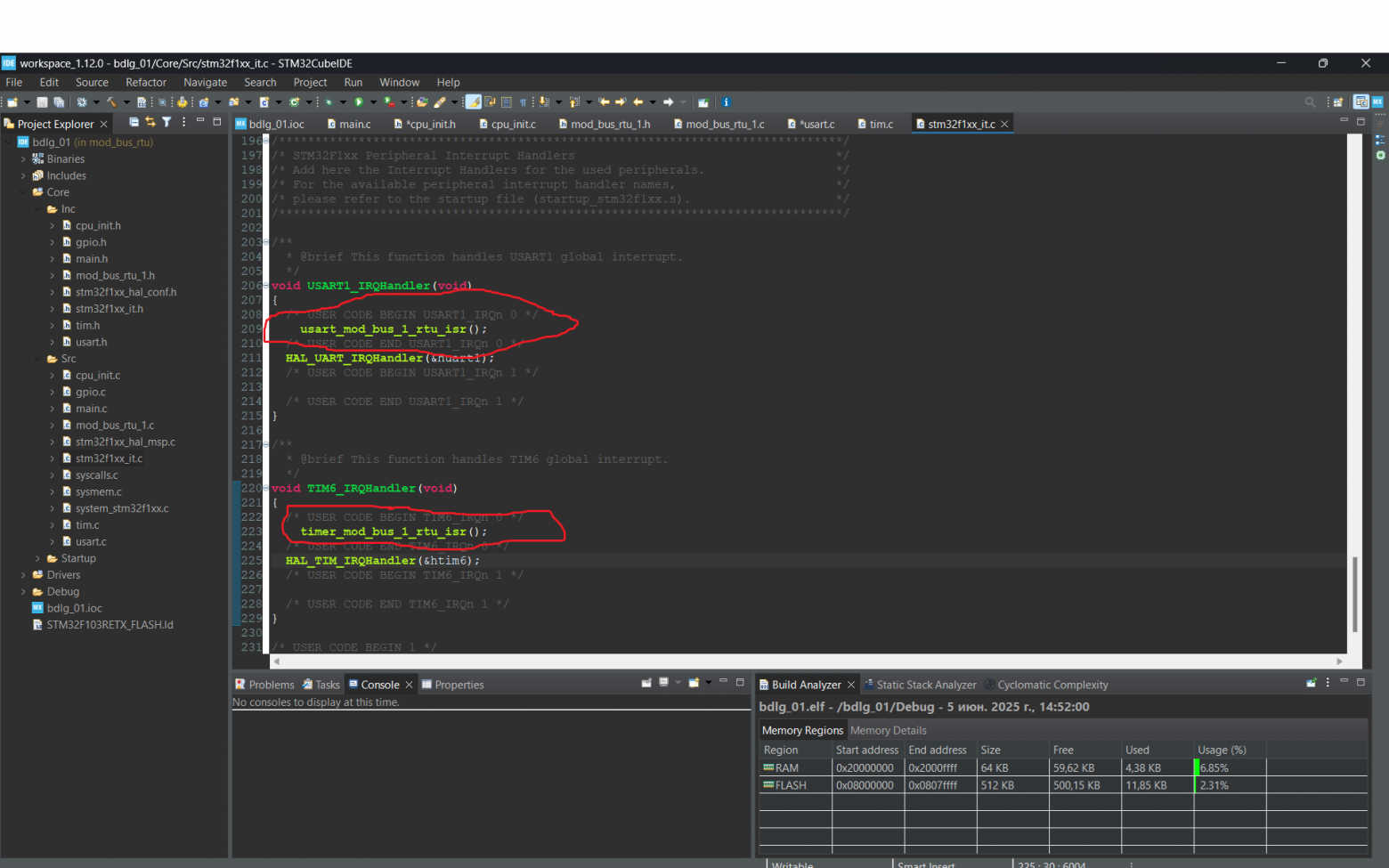Open the Memory Details tab
Screen dimensions: 1389x868
888,730
